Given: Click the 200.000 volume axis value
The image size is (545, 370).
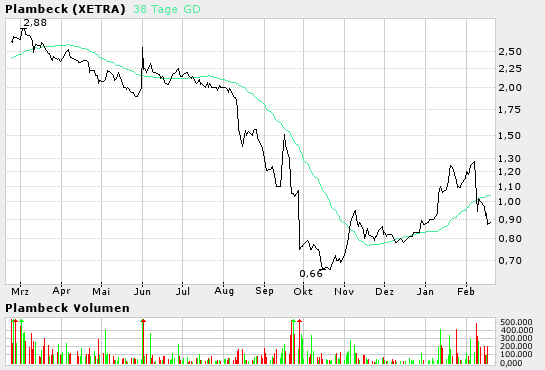Looking at the screenshot, I should point(516,346).
